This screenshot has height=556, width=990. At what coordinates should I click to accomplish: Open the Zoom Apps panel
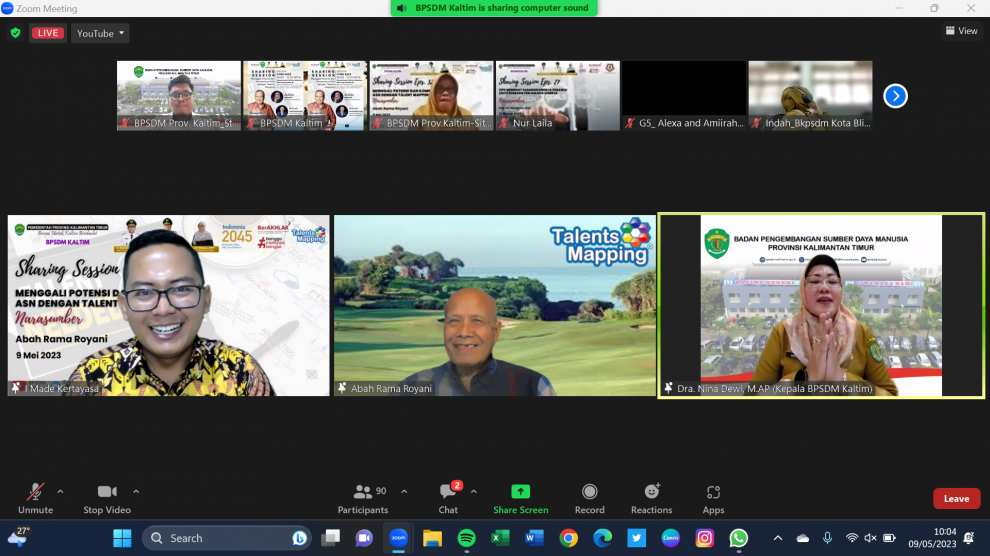(x=713, y=497)
